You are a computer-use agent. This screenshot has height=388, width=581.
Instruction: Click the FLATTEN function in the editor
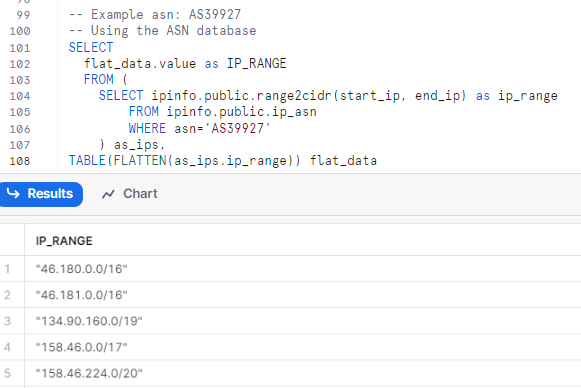tap(140, 160)
